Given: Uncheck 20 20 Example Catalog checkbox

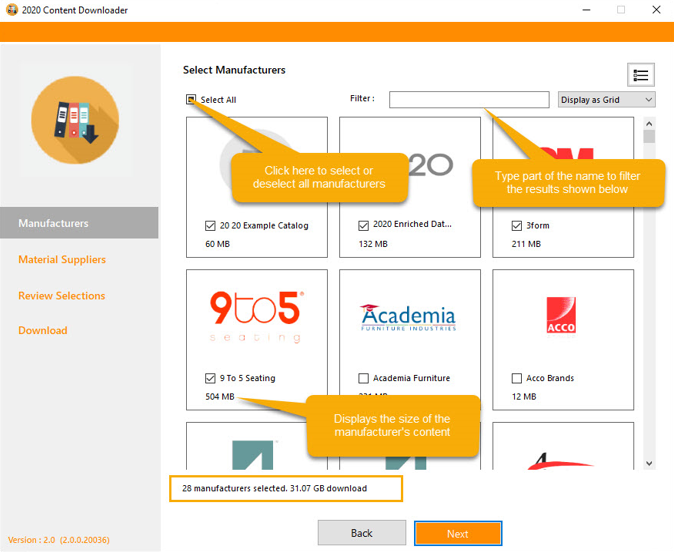Looking at the screenshot, I should [x=210, y=226].
